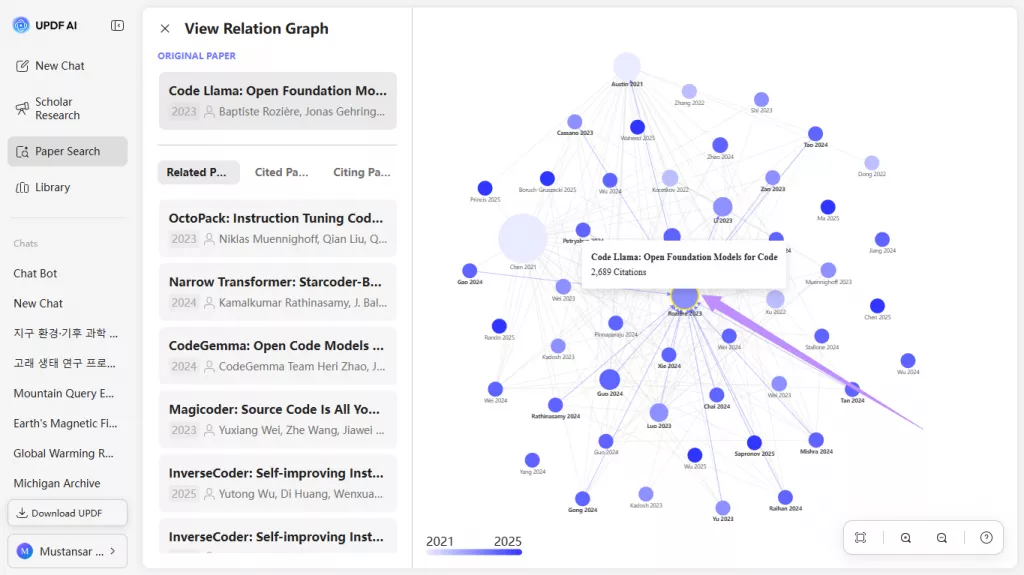Screen dimensions: 1024x575
Task: Click the UPDF AI logo icon
Action: pos(21,25)
